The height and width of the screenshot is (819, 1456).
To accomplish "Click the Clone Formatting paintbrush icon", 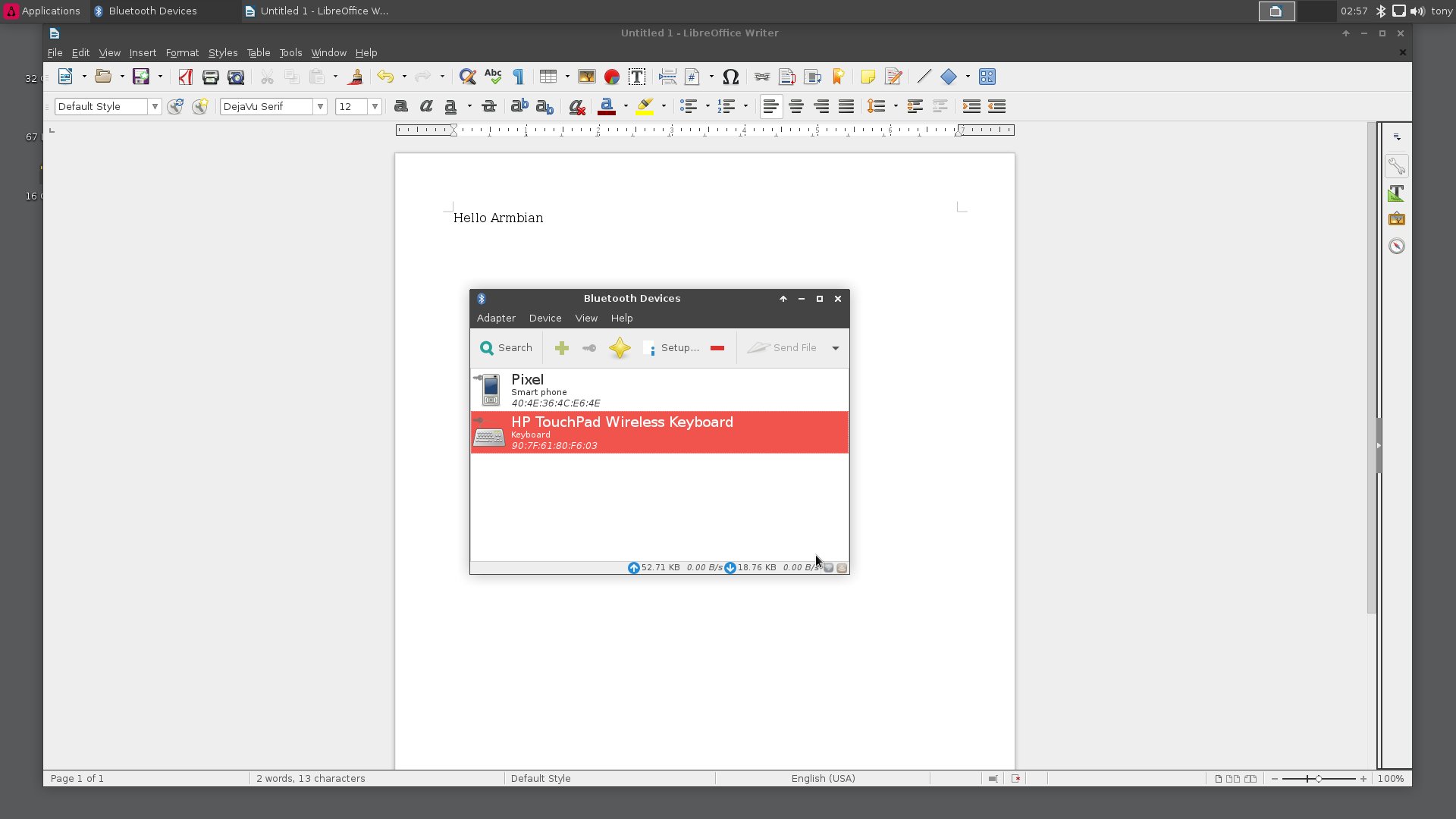I will point(355,77).
